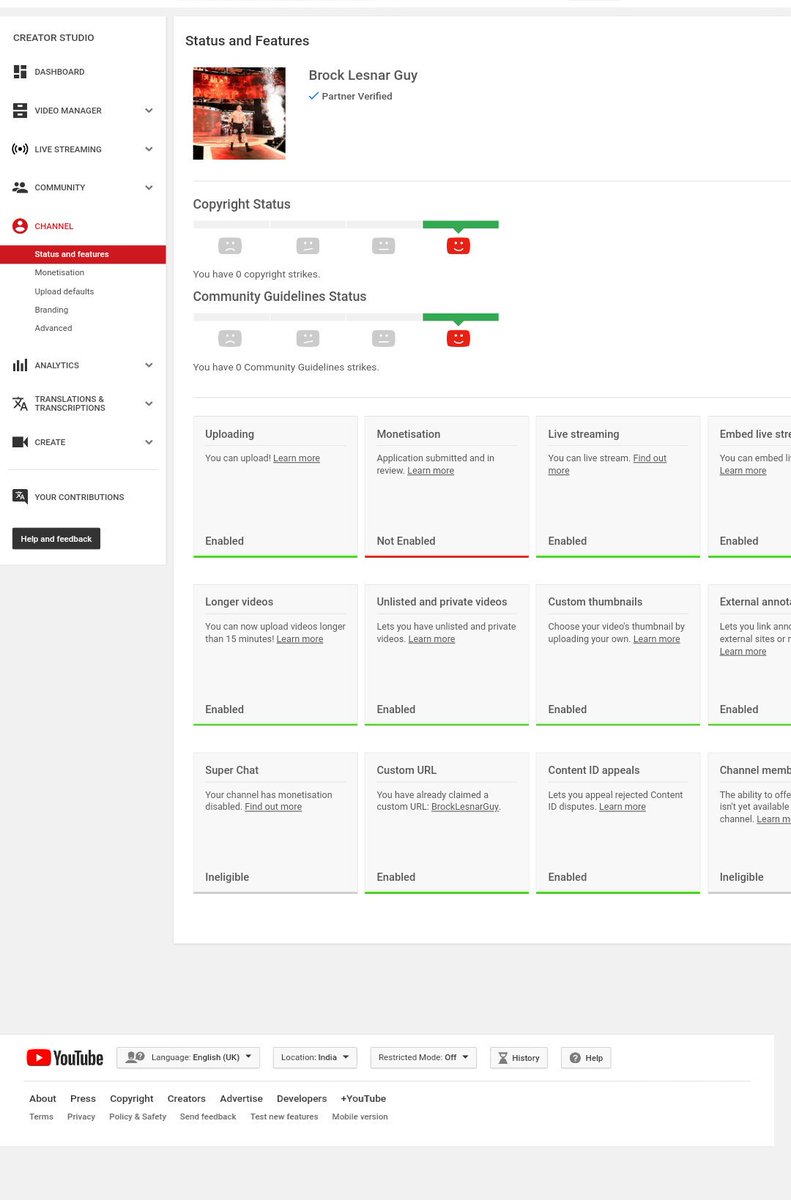791x1200 pixels.
Task: Click Find out more in Live streaming card
Action: tap(607, 465)
